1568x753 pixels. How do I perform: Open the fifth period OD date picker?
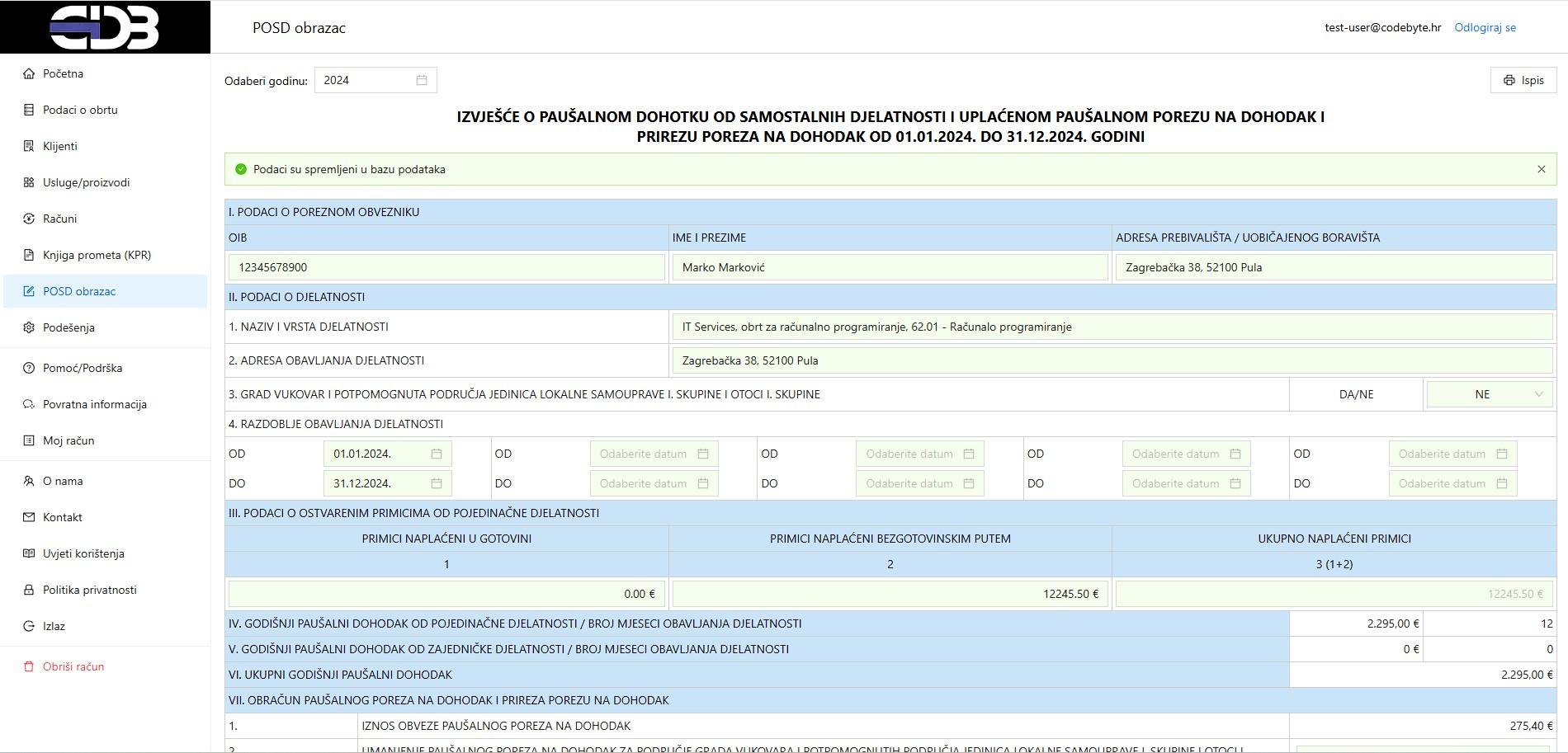(x=1453, y=454)
